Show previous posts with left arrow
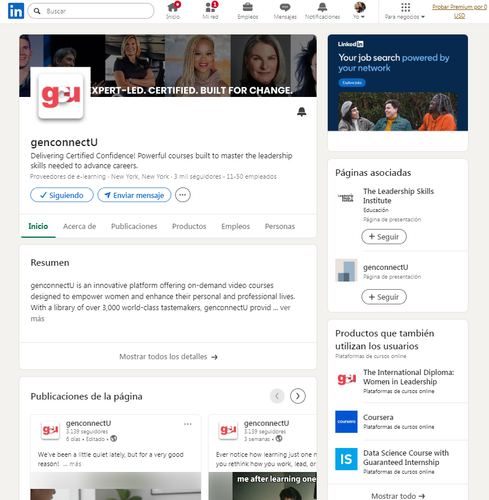The image size is (489, 500). point(277,396)
